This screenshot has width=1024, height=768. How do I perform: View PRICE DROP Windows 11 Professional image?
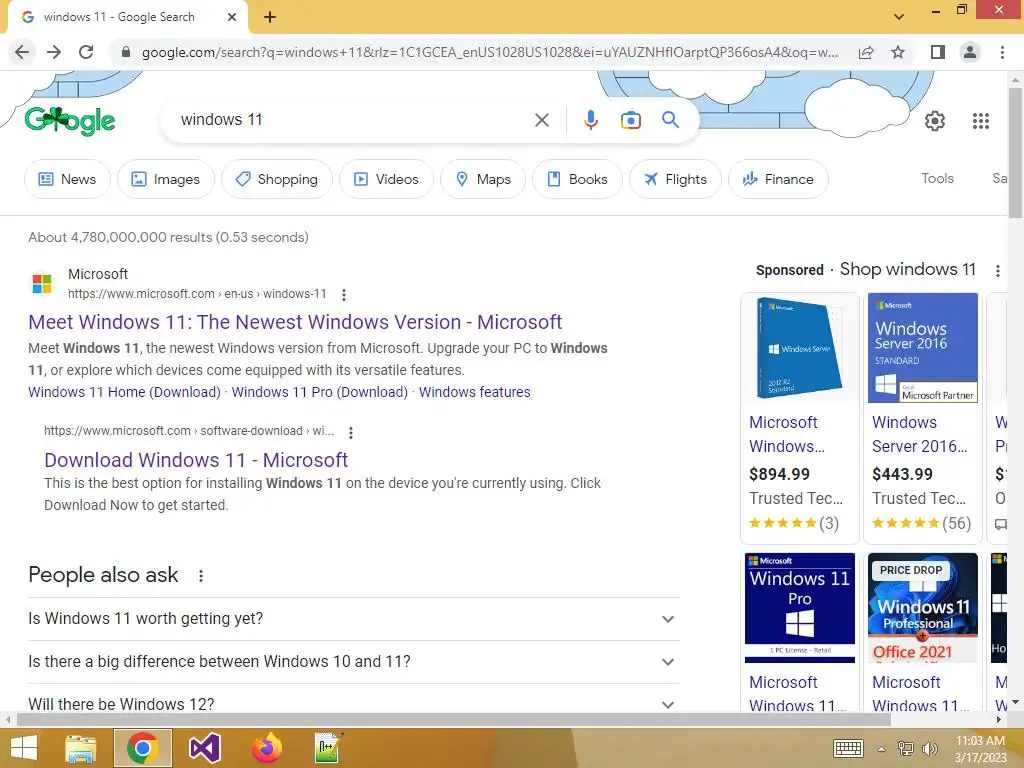point(922,608)
